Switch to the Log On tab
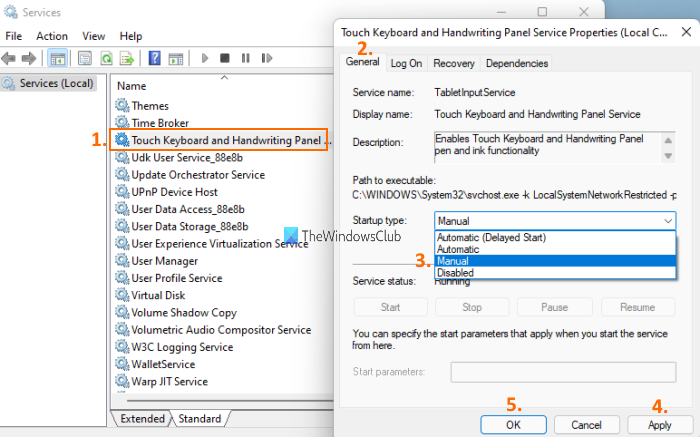This screenshot has height=437, width=700. click(x=406, y=63)
